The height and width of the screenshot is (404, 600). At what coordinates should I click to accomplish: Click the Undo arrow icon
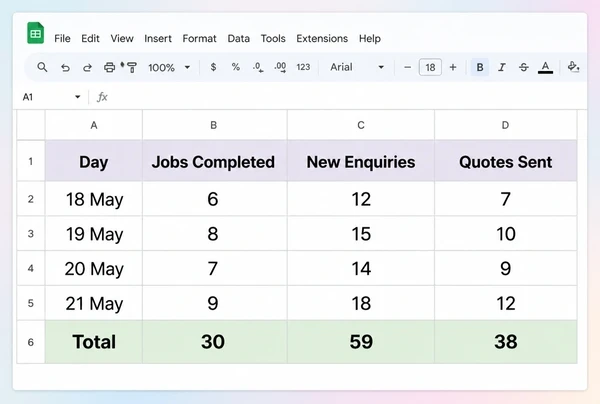coord(65,68)
